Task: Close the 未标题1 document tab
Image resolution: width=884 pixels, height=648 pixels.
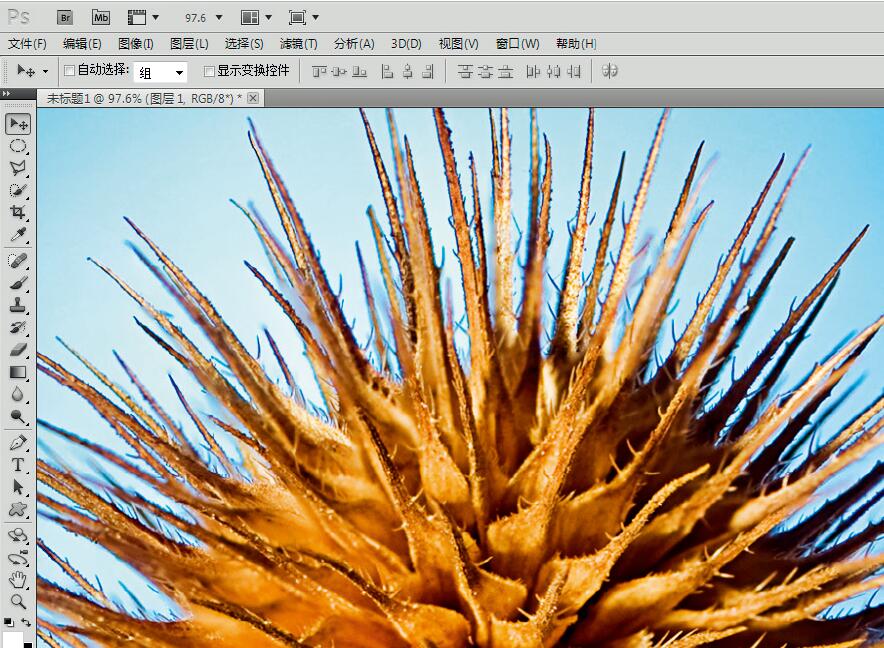Action: coord(253,97)
